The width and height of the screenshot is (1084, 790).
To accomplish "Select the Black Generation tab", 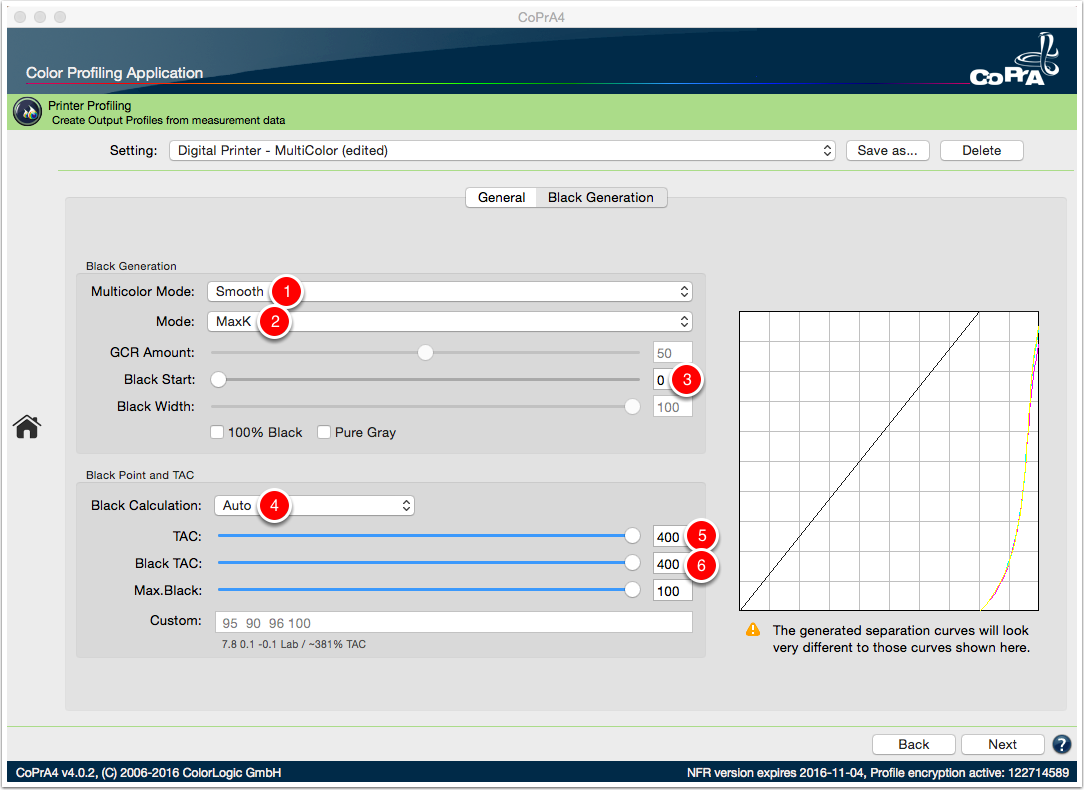I will coord(601,198).
